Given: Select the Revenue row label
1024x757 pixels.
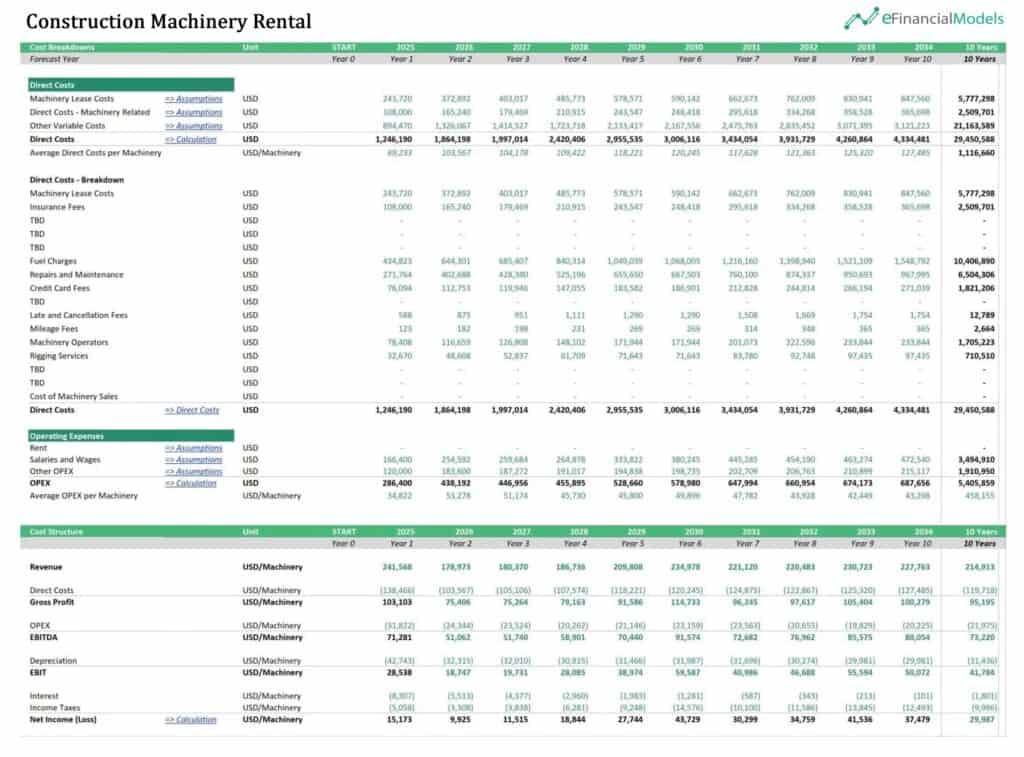Looking at the screenshot, I should click(x=46, y=567).
